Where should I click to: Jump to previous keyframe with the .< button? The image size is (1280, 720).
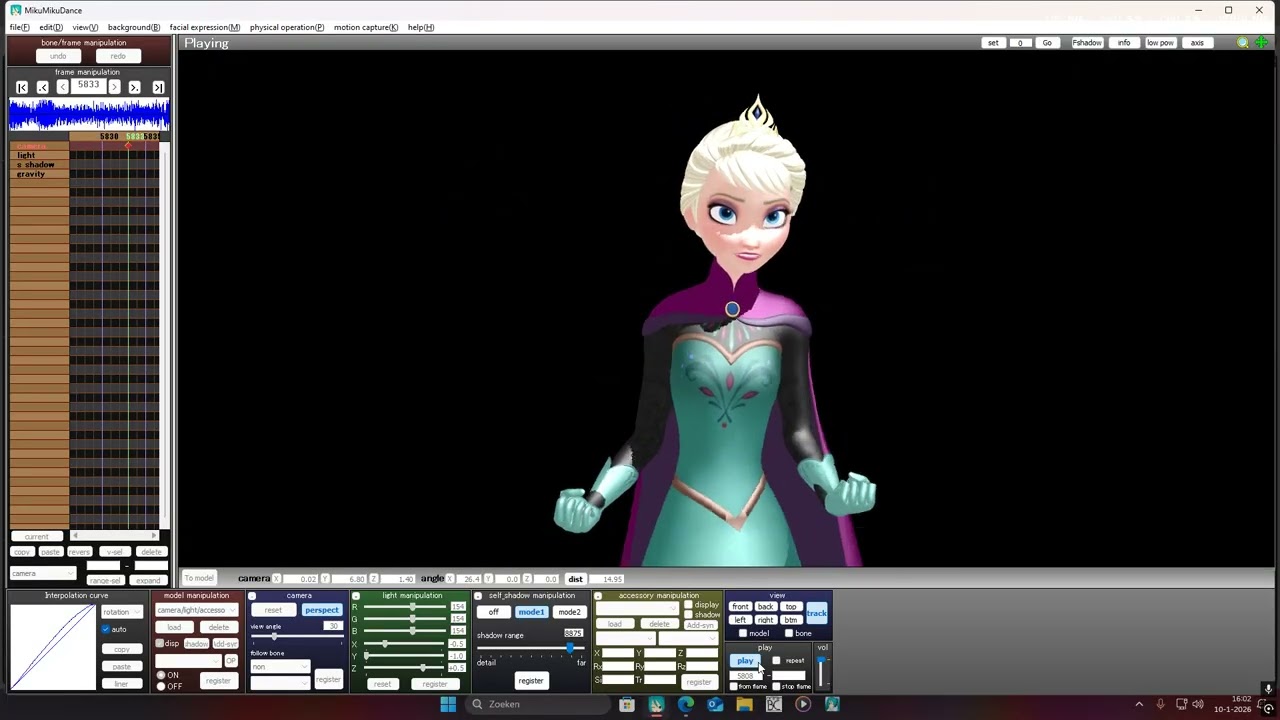point(42,88)
